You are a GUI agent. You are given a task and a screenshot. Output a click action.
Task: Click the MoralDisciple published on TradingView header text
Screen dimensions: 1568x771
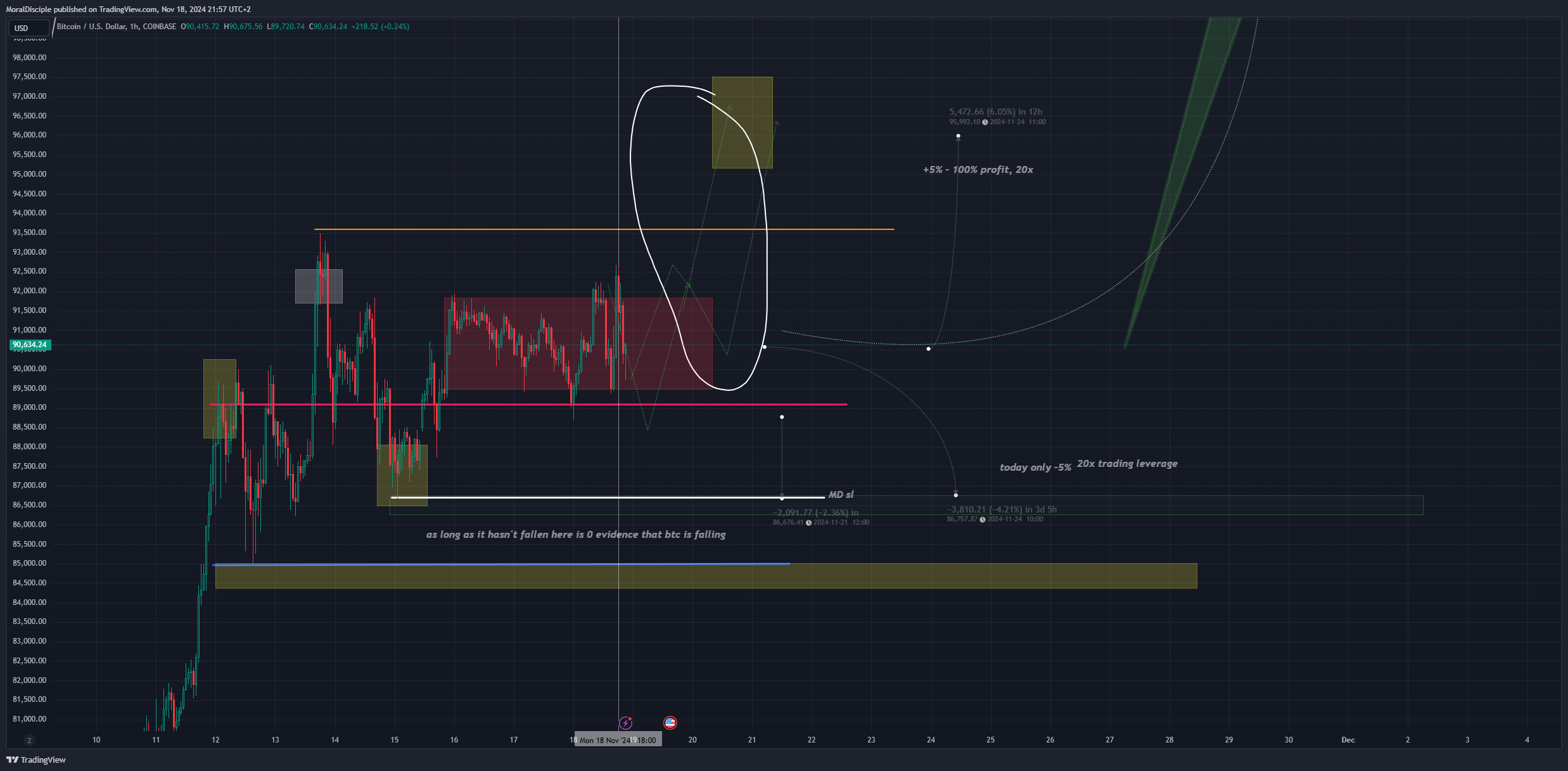pyautogui.click(x=128, y=9)
